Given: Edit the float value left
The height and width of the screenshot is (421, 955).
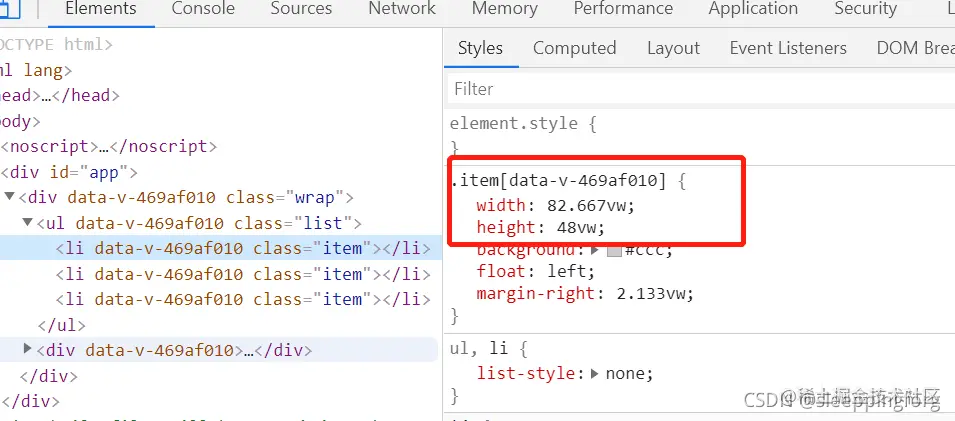Looking at the screenshot, I should pos(566,271).
